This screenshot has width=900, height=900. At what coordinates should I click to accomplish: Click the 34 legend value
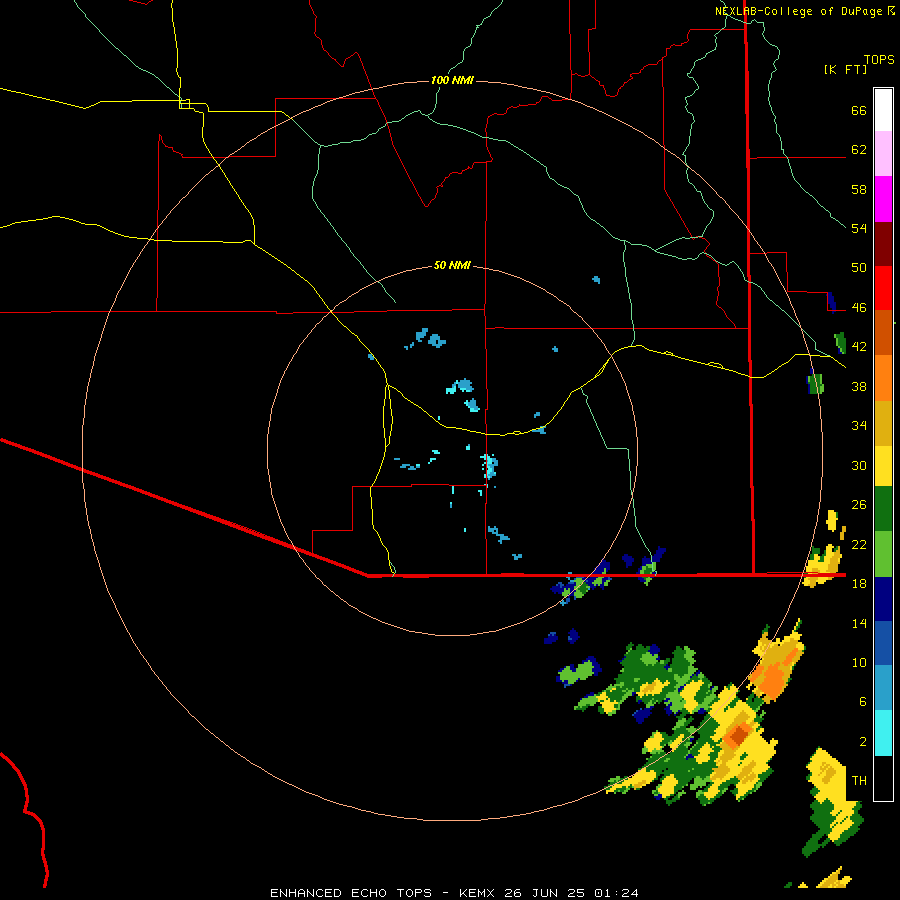point(859,425)
